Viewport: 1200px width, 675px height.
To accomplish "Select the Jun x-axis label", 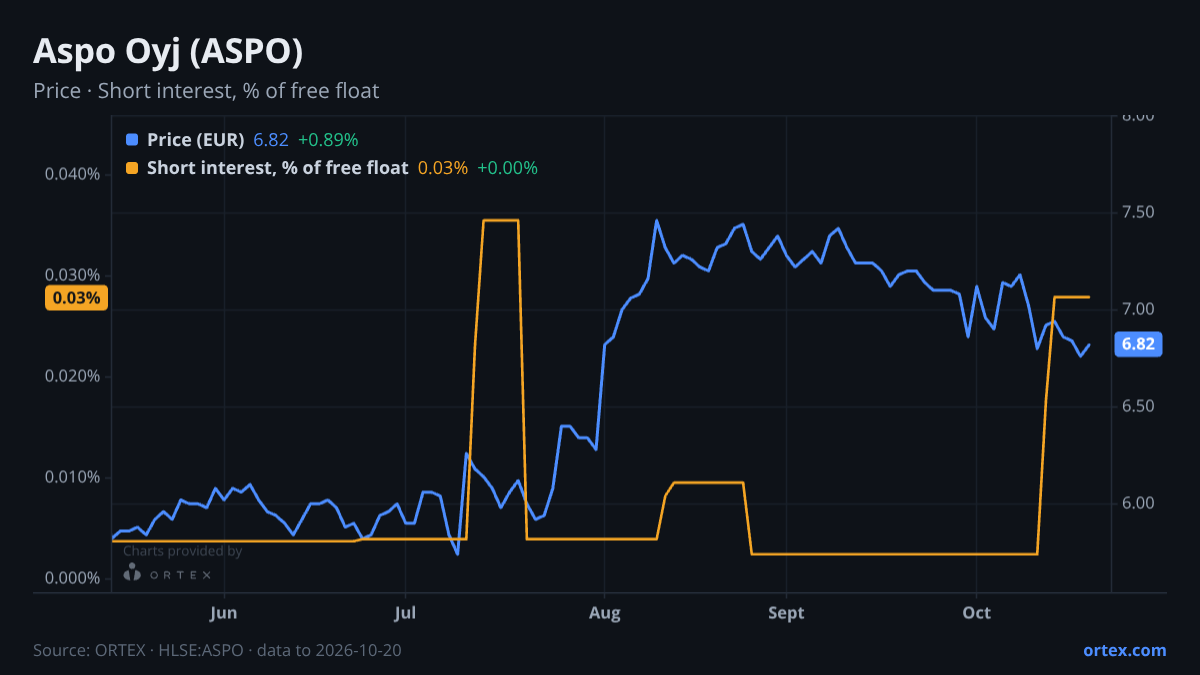I will (x=224, y=613).
